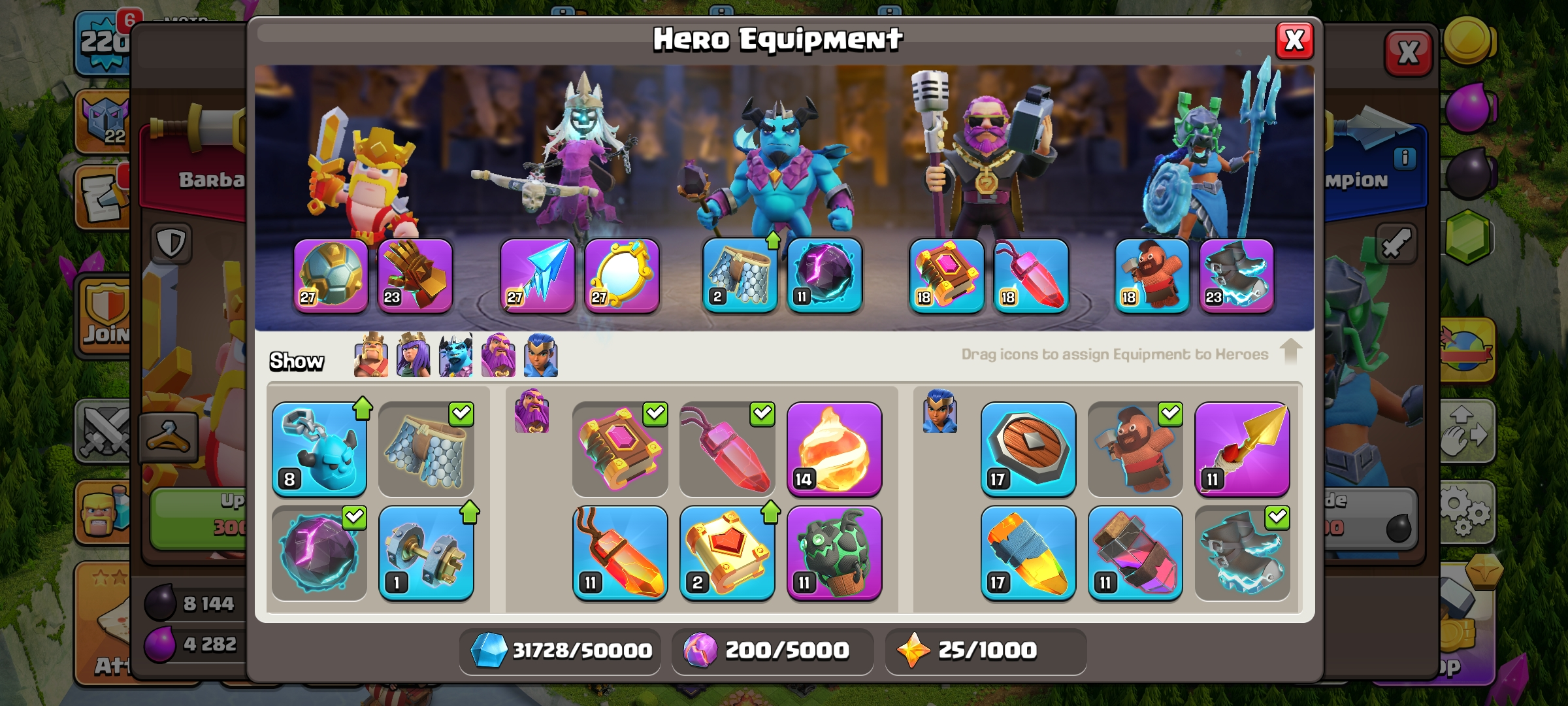The height and width of the screenshot is (706, 1568).
Task: Select Haste Vial equipment level 17
Action: click(1028, 553)
